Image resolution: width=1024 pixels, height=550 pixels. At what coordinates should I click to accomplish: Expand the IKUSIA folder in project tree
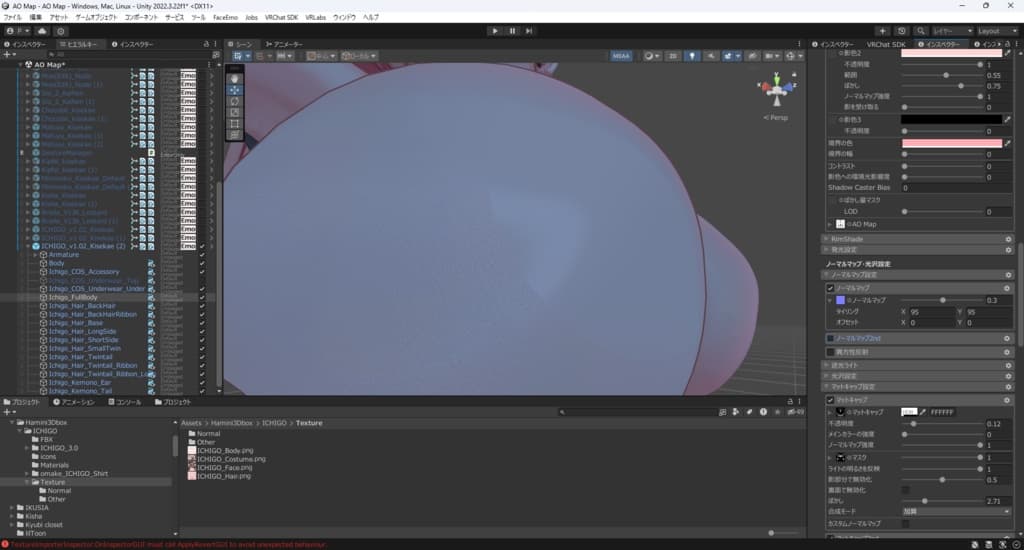14,508
